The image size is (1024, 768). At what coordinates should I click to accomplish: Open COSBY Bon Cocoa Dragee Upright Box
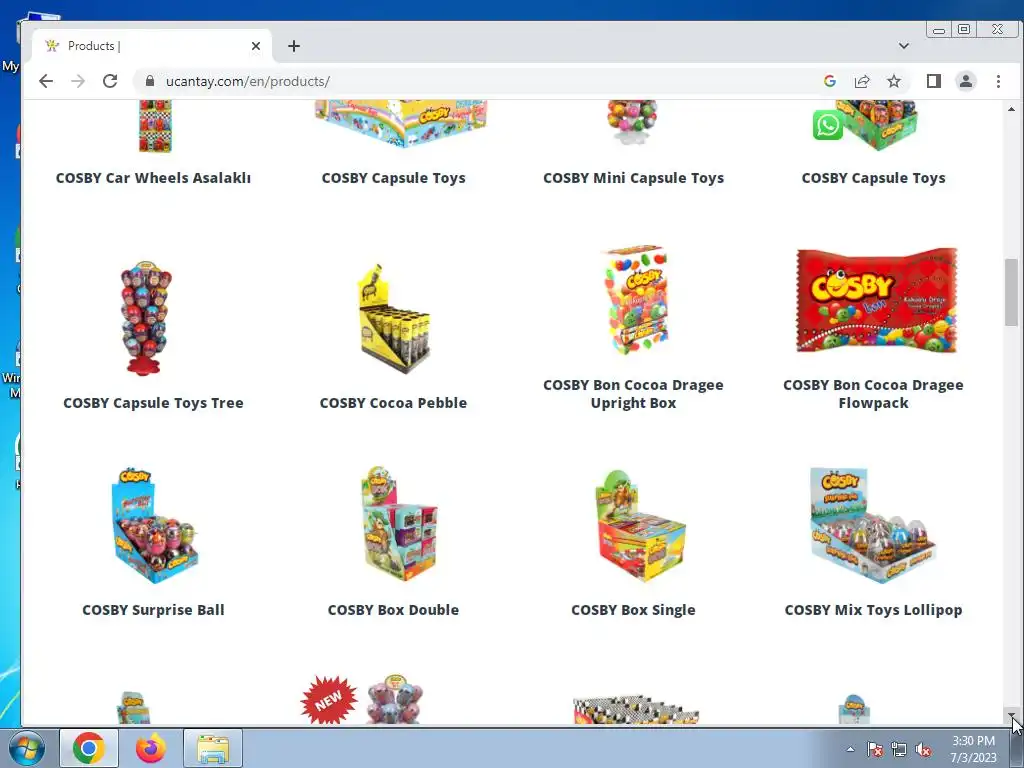pyautogui.click(x=633, y=394)
